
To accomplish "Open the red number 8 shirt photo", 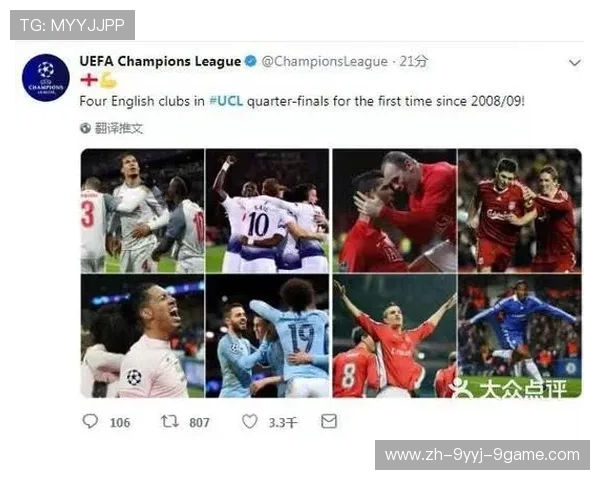I will (395, 336).
